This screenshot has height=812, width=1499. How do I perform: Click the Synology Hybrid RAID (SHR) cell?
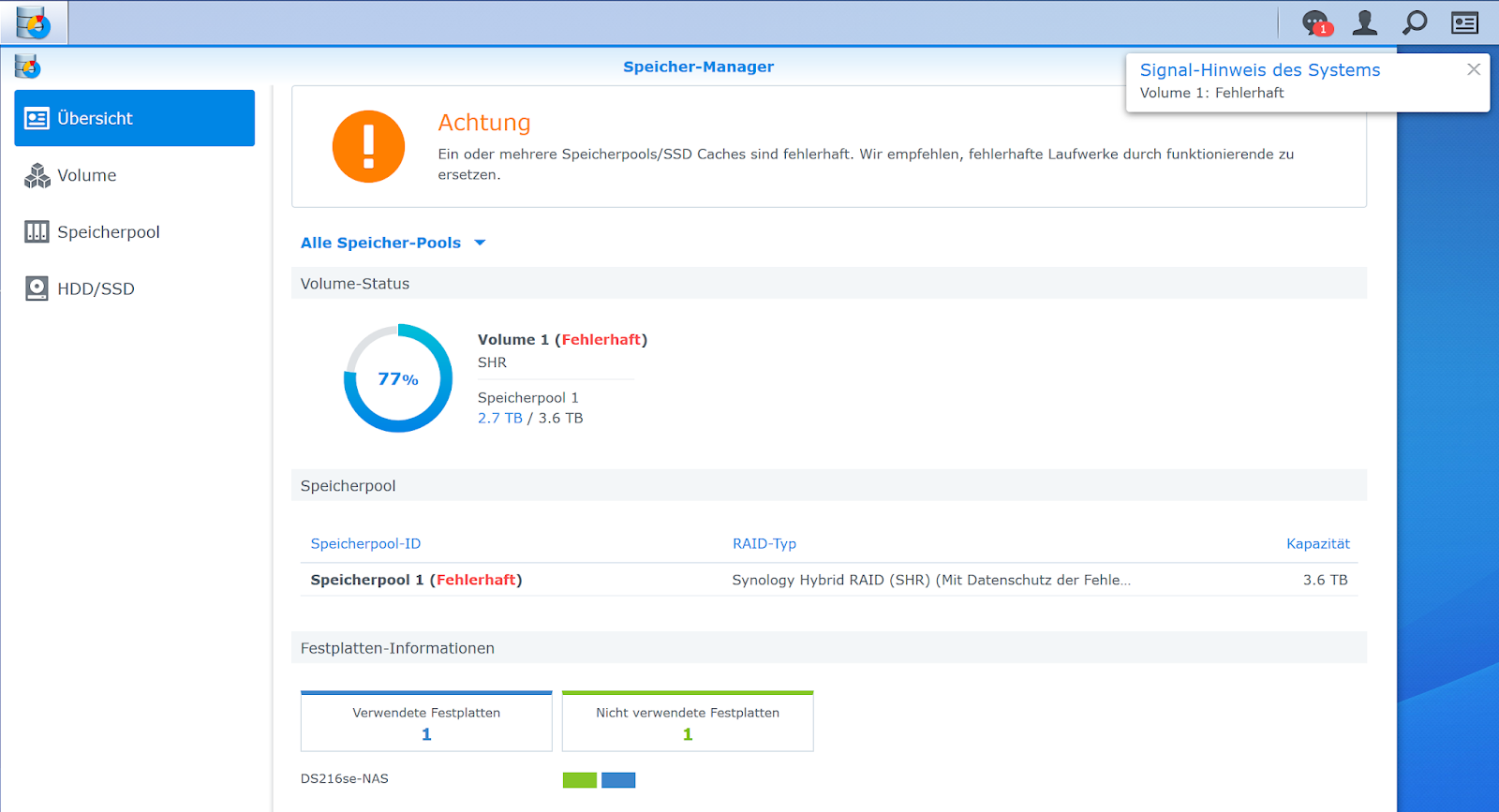pos(931,580)
